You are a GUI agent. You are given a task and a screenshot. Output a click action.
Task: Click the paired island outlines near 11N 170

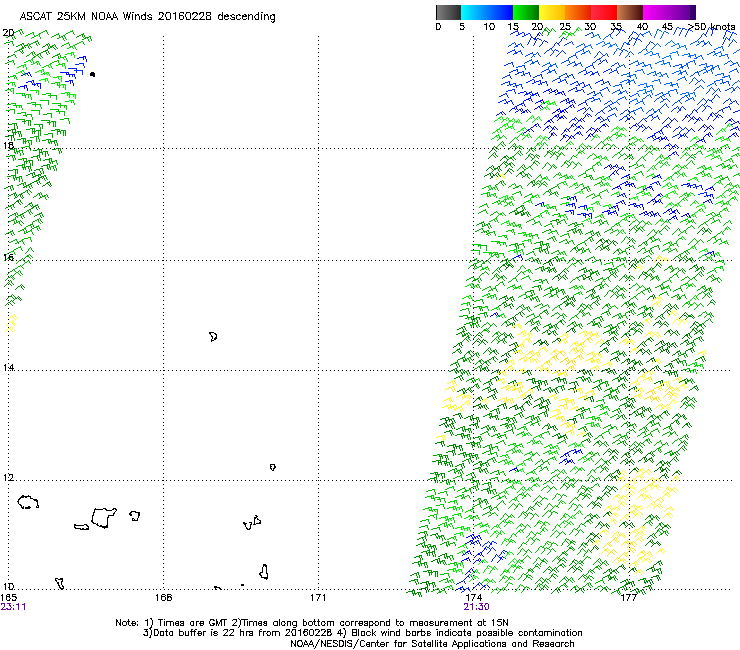(x=252, y=523)
